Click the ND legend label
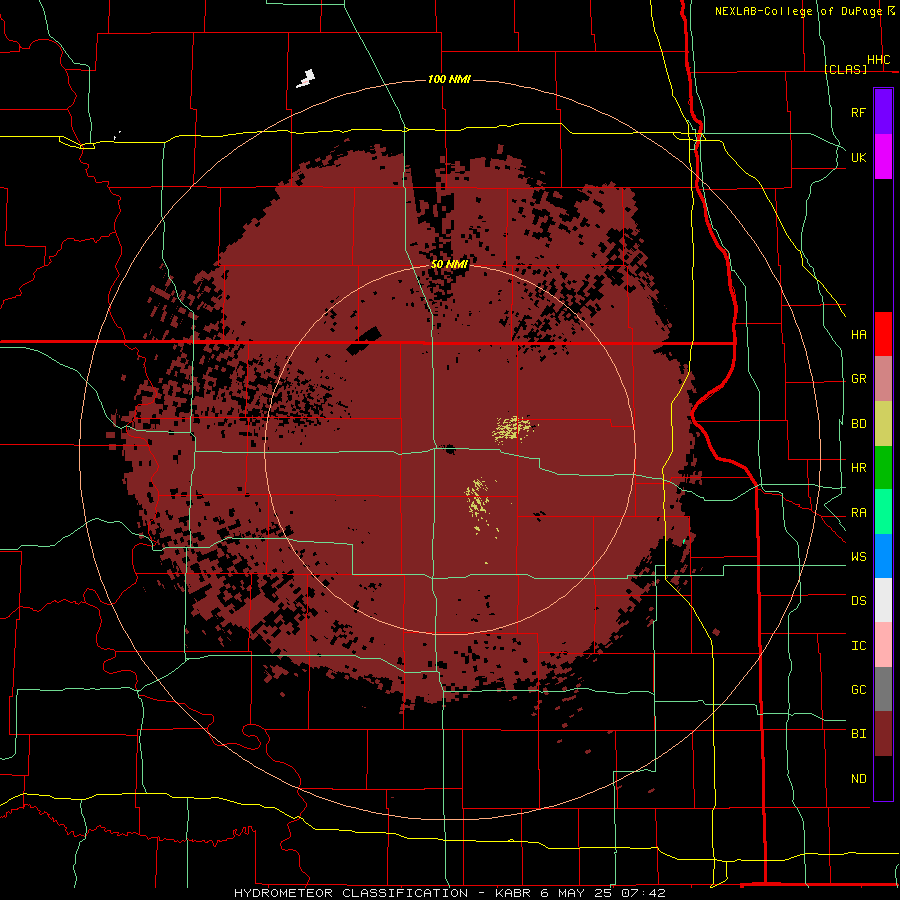This screenshot has height=900, width=900. coord(858,779)
